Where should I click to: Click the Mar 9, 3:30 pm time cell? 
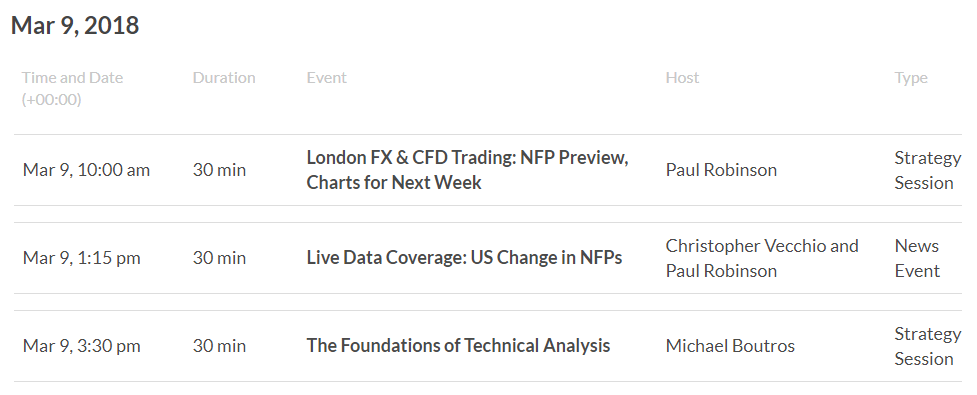[x=82, y=346]
